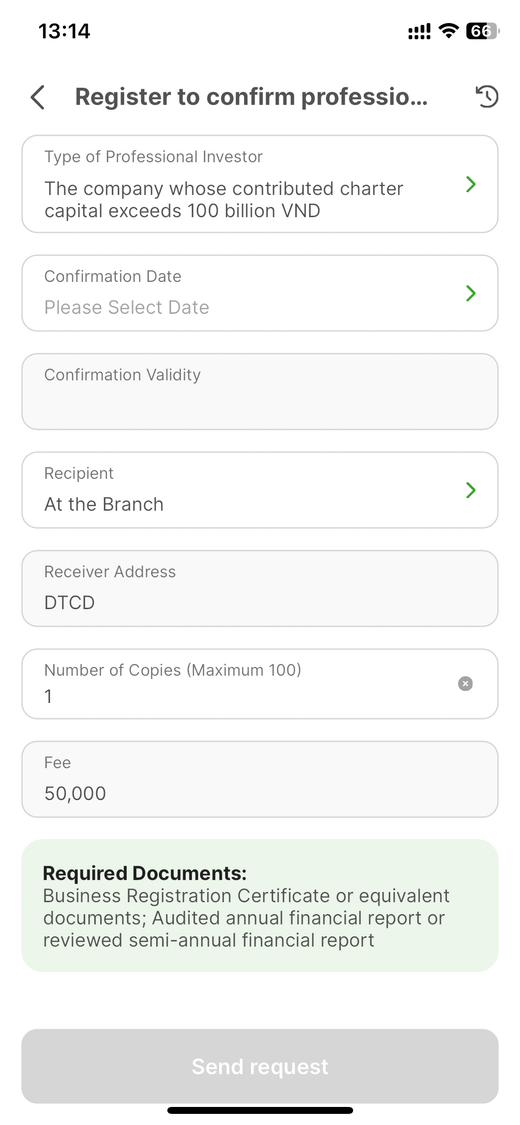
Task: Tap the cellular signal icon
Action: (x=420, y=32)
